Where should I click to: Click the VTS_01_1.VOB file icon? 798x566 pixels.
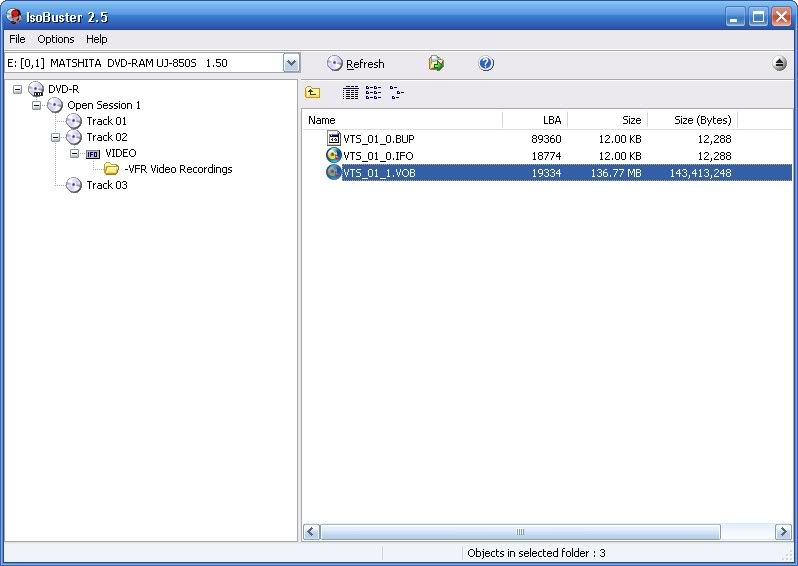click(x=334, y=172)
